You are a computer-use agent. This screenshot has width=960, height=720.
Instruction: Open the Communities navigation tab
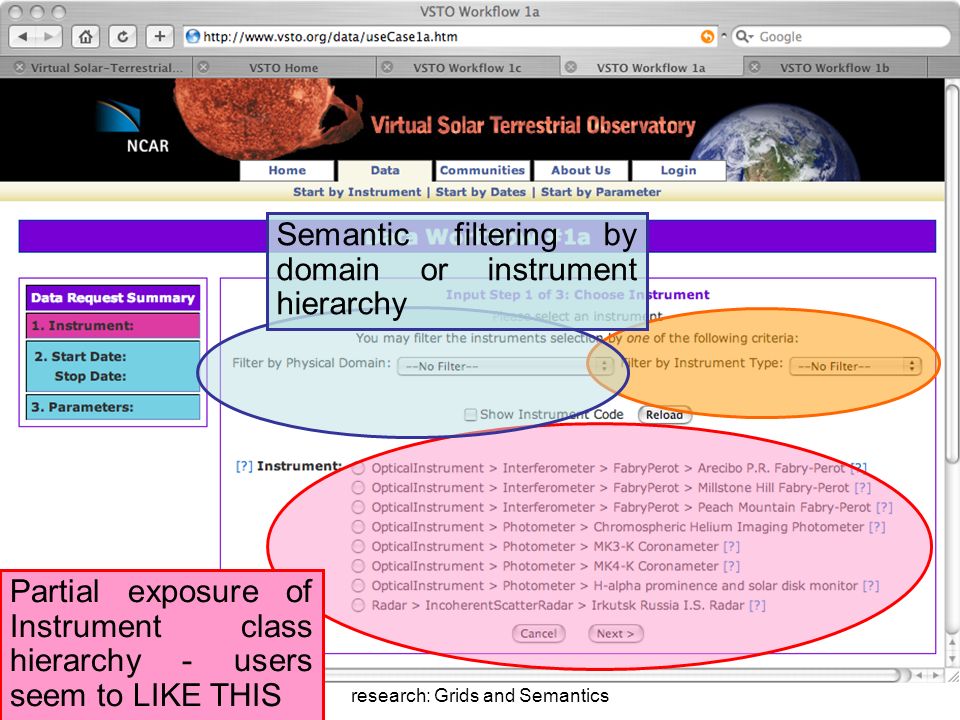[482, 170]
